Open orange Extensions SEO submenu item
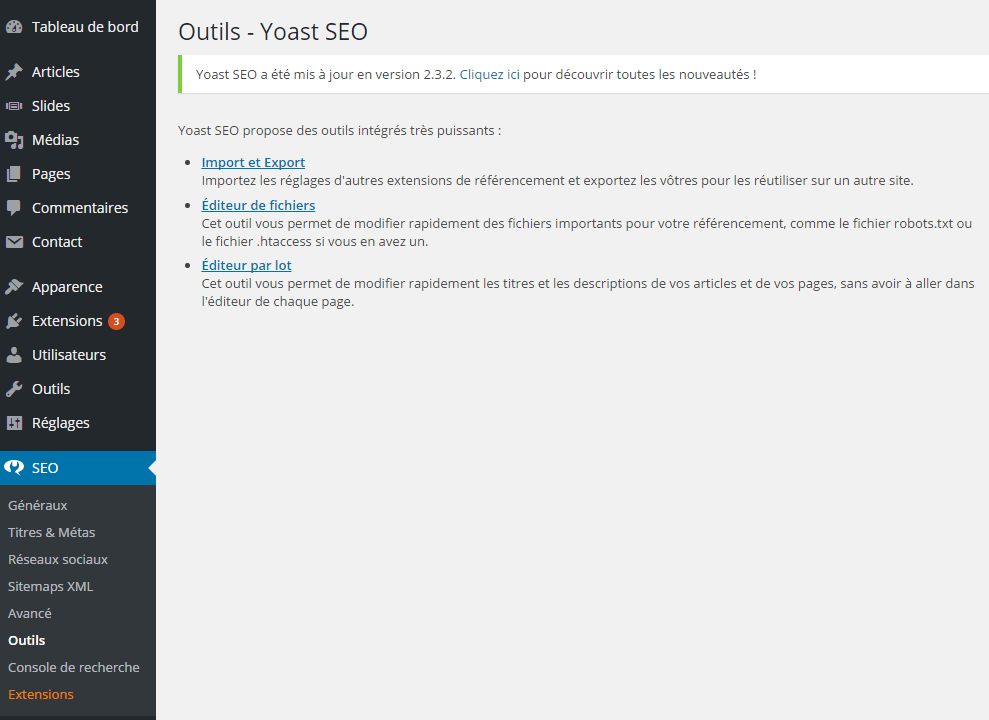 point(41,695)
